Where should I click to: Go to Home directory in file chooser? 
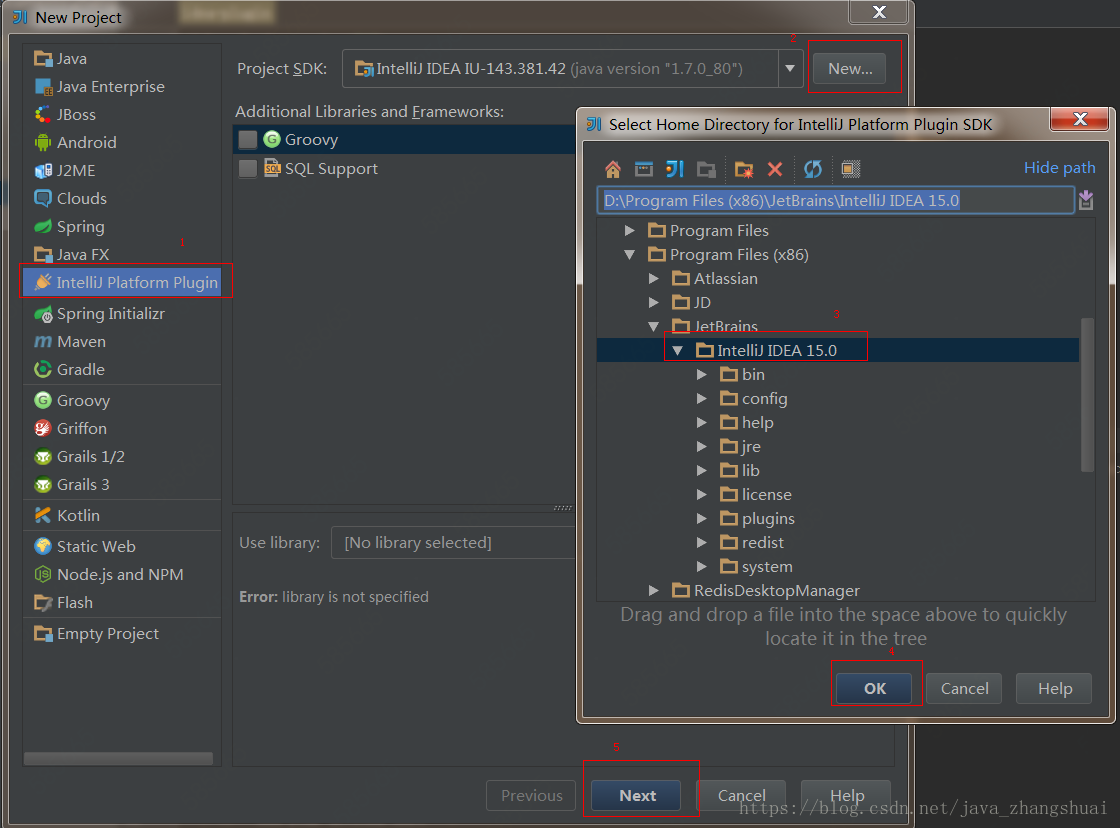click(612, 169)
